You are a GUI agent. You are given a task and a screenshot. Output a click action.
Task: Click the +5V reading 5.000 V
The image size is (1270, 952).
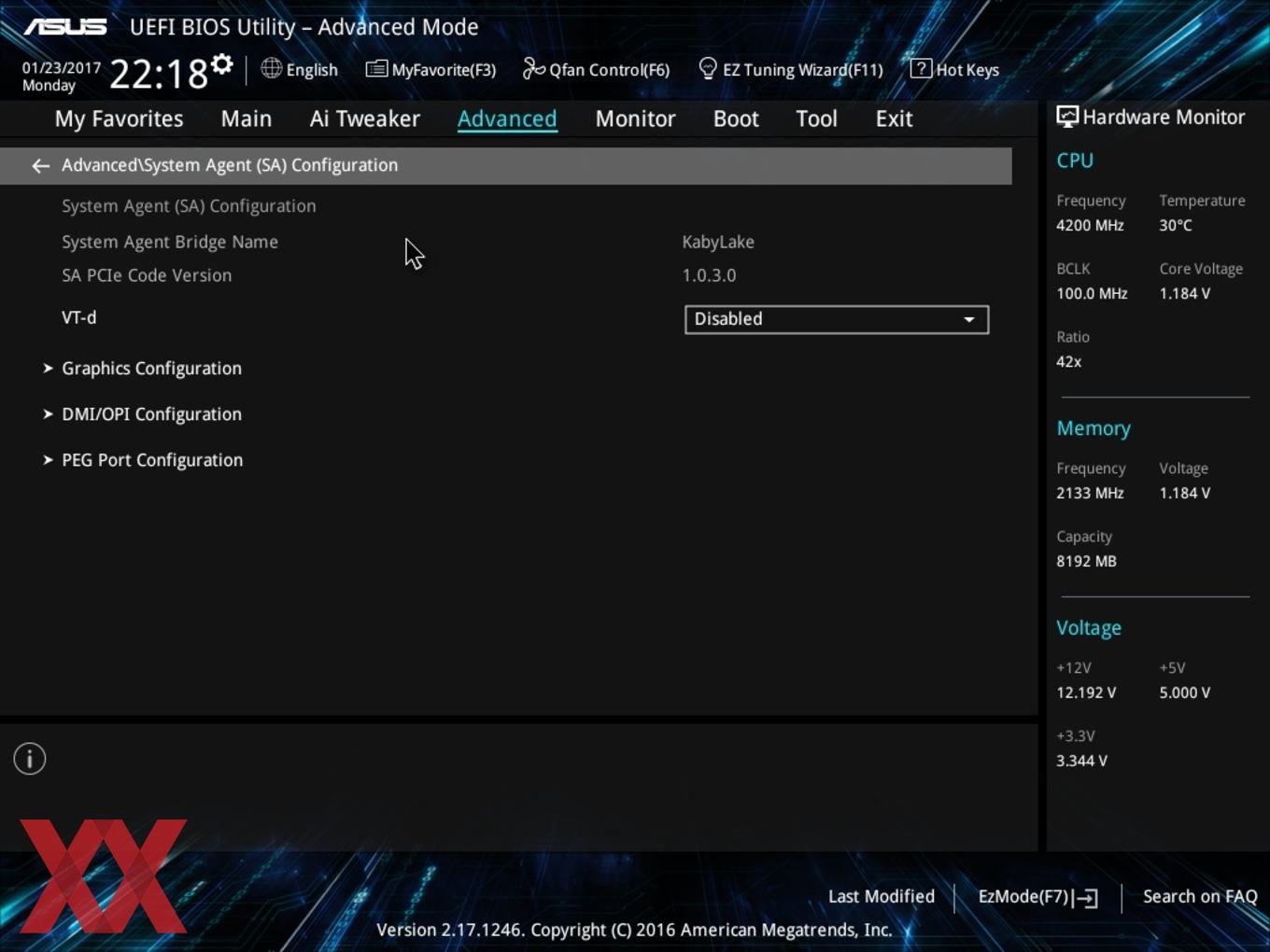(1185, 693)
